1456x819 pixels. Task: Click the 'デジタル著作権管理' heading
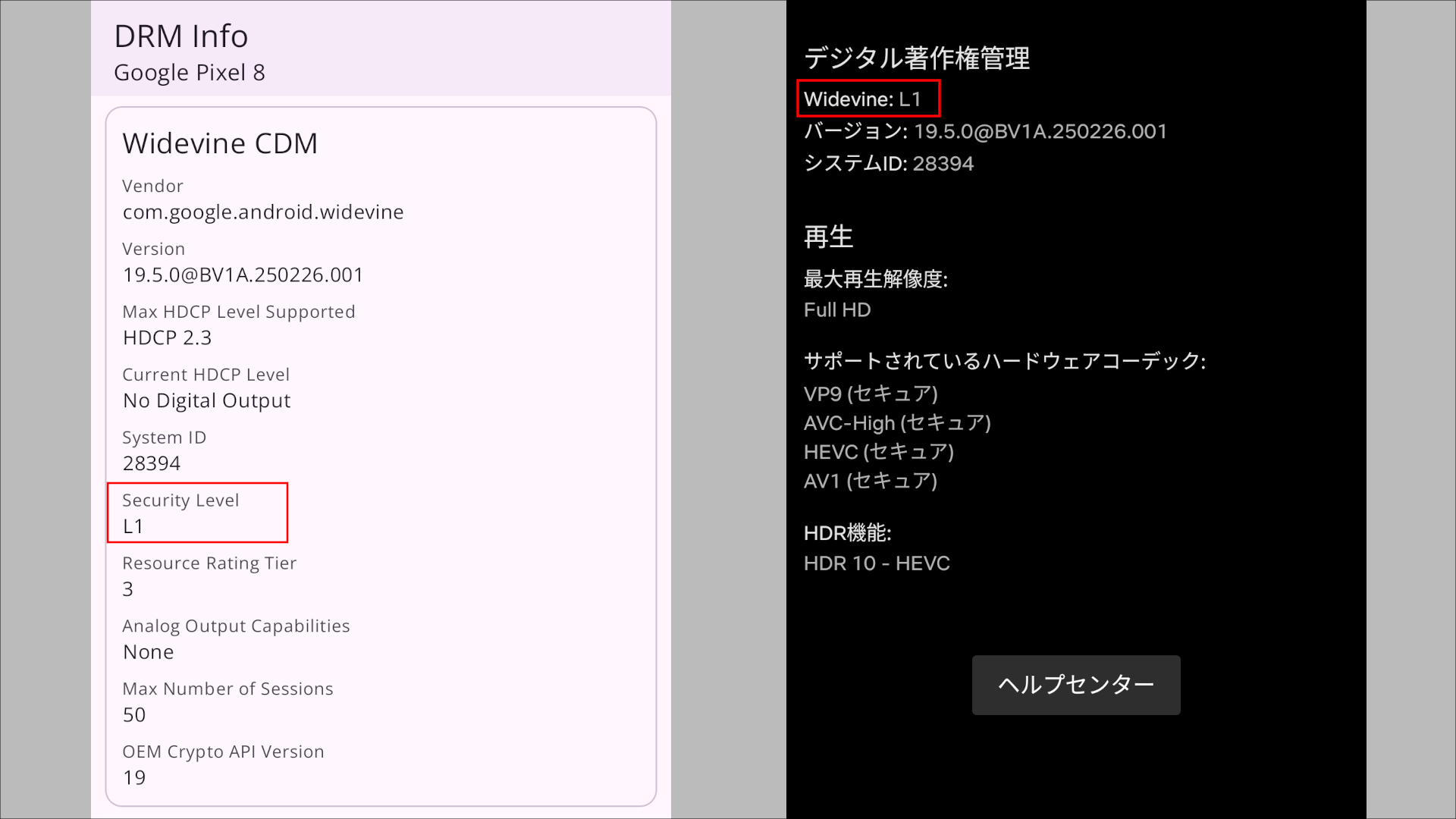(x=917, y=58)
